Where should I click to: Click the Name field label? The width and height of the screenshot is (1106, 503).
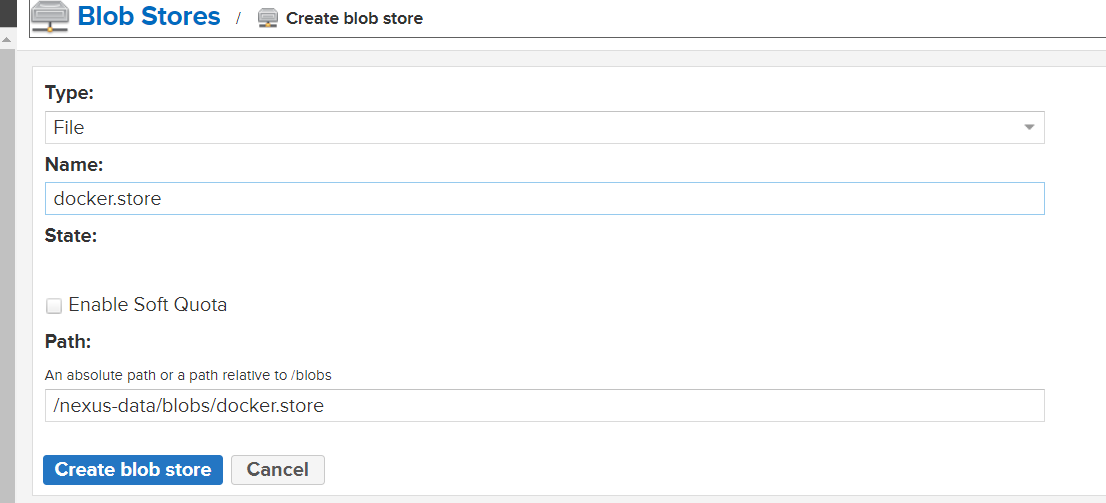74,164
